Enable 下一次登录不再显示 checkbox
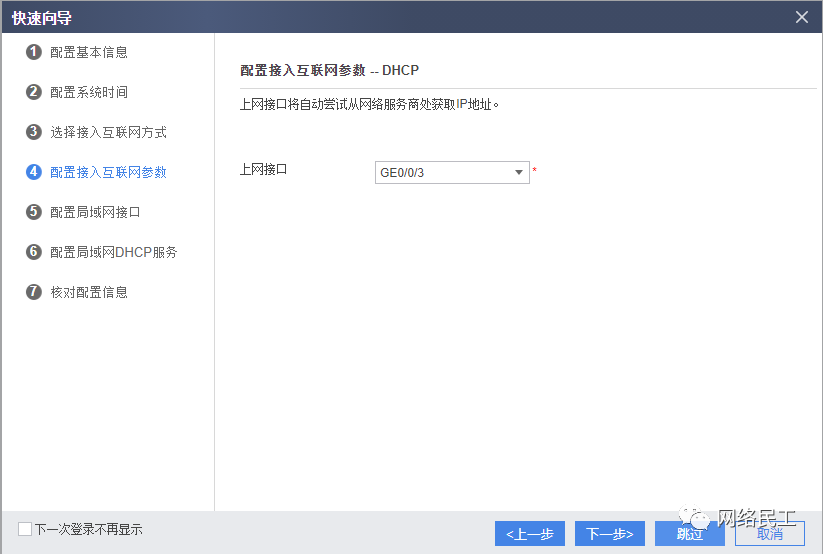 pyautogui.click(x=25, y=529)
